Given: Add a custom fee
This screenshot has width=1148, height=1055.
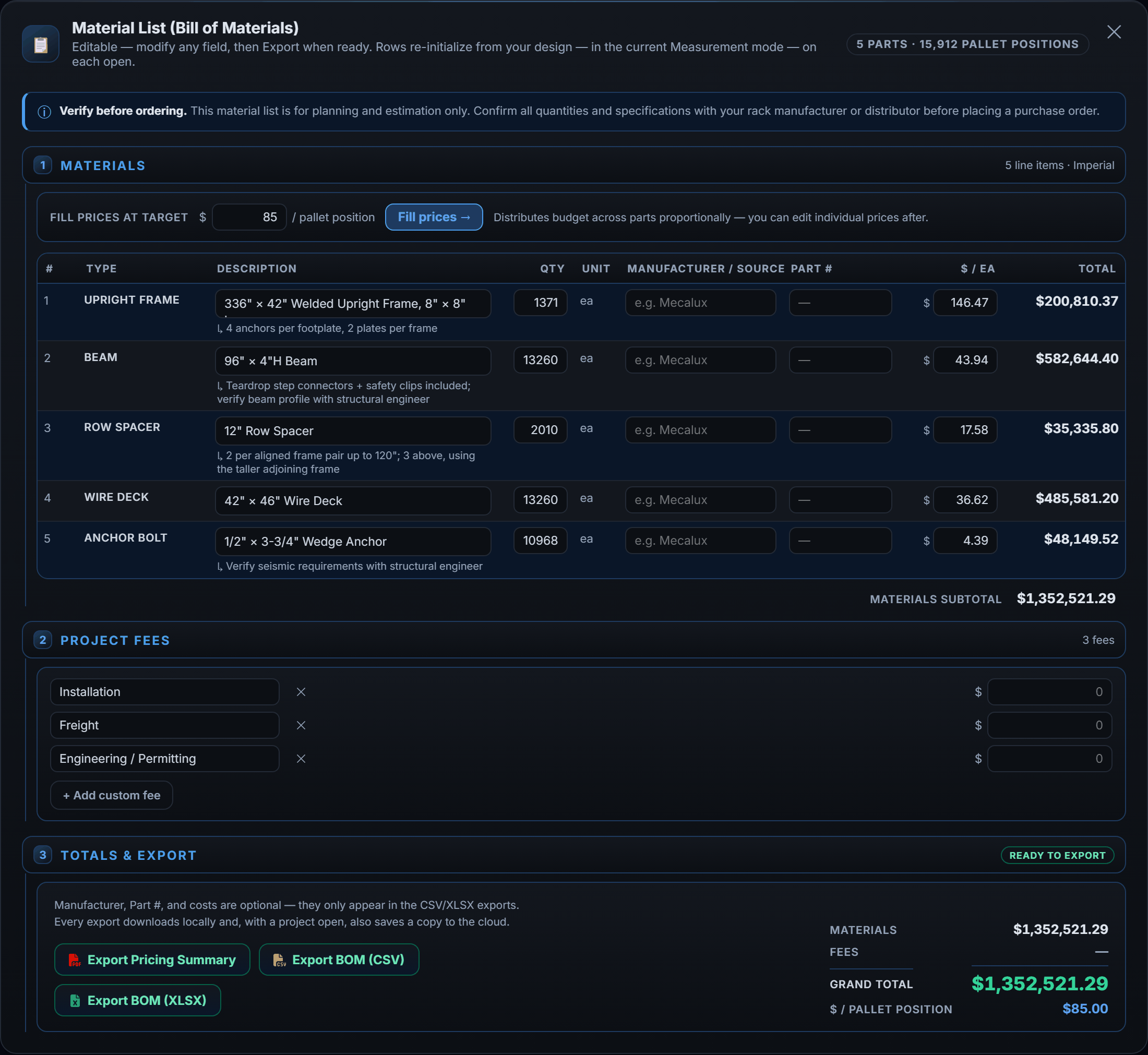Looking at the screenshot, I should (112, 795).
